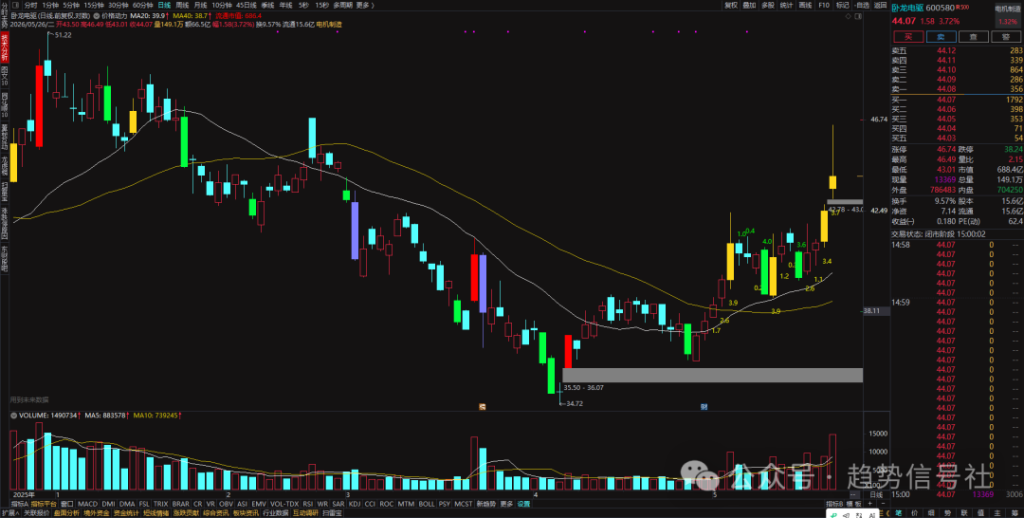Open the 分时 intraday view

click(x=31, y=5)
